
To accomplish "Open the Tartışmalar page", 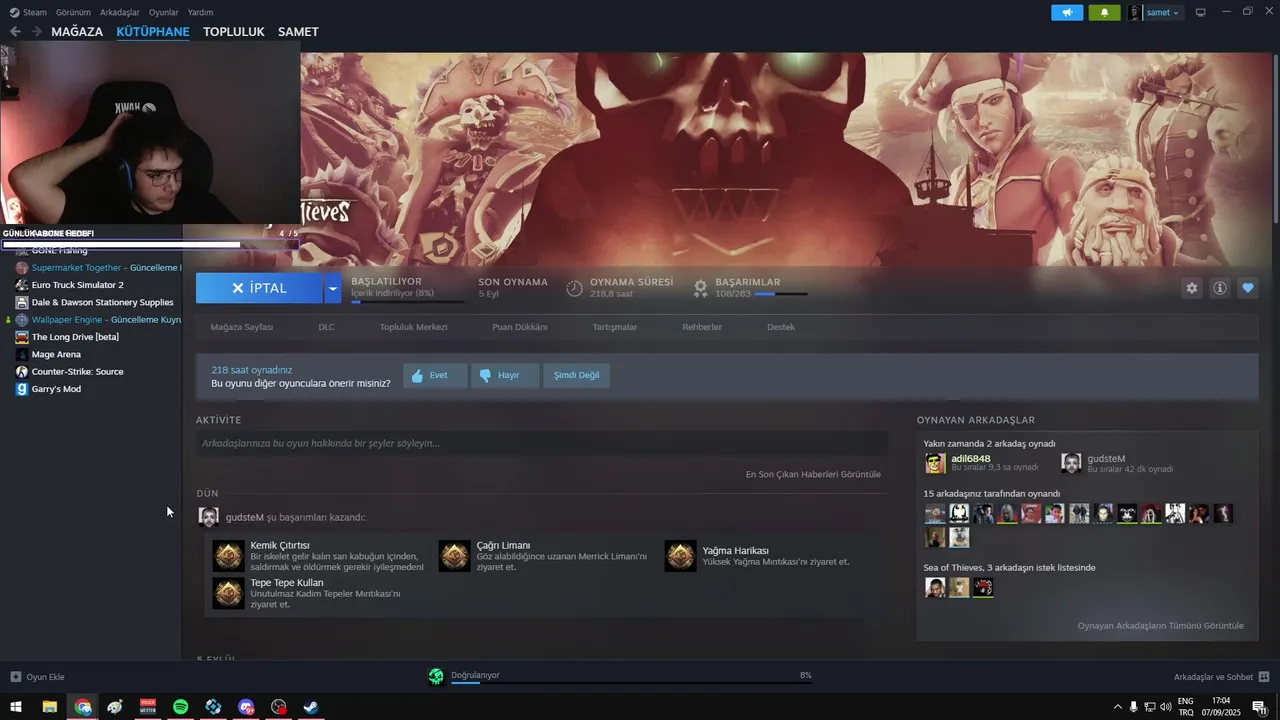I will 615,327.
